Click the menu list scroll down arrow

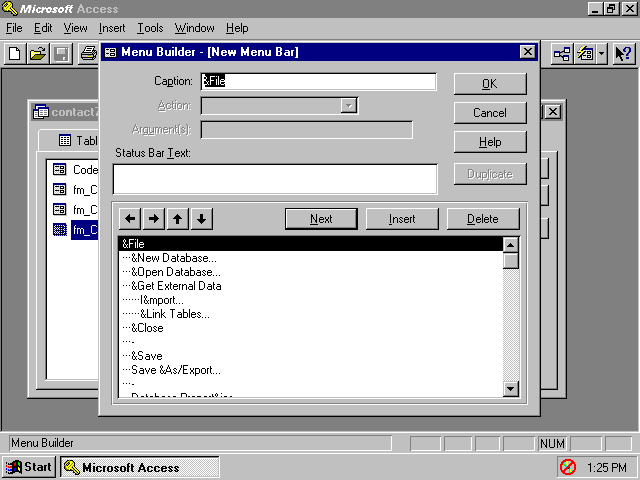click(511, 389)
